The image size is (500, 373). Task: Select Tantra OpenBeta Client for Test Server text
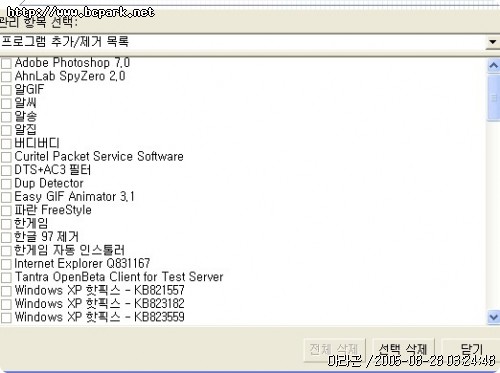pos(119,277)
